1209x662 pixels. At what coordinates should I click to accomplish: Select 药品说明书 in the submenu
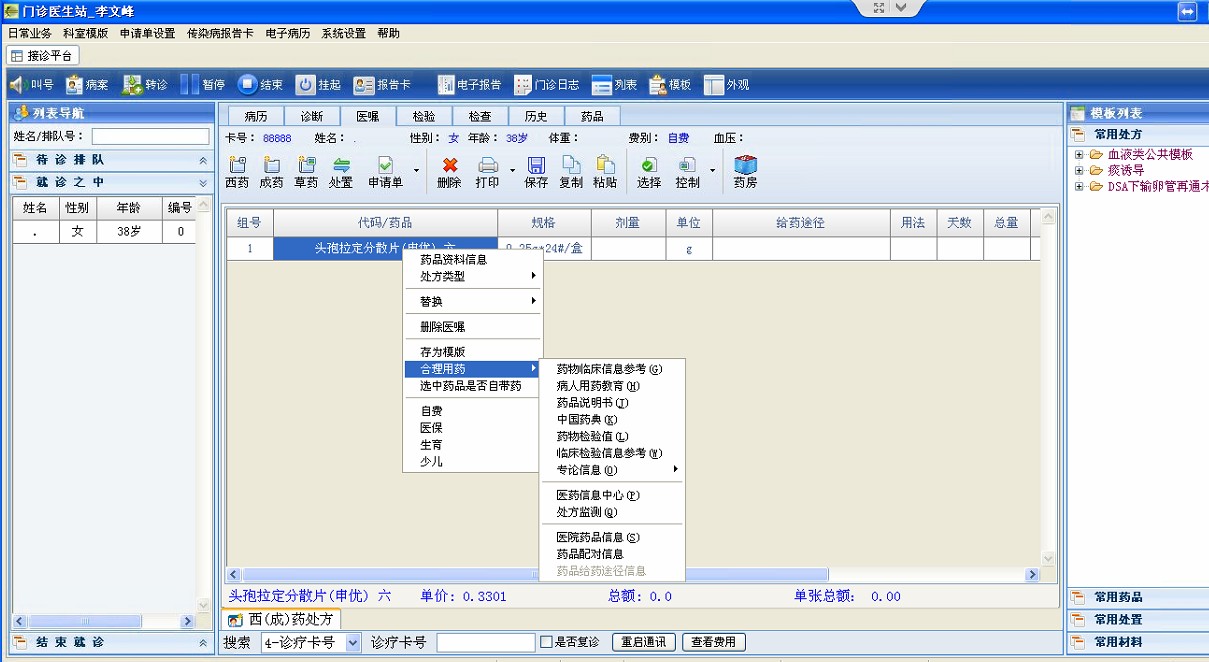click(x=592, y=403)
